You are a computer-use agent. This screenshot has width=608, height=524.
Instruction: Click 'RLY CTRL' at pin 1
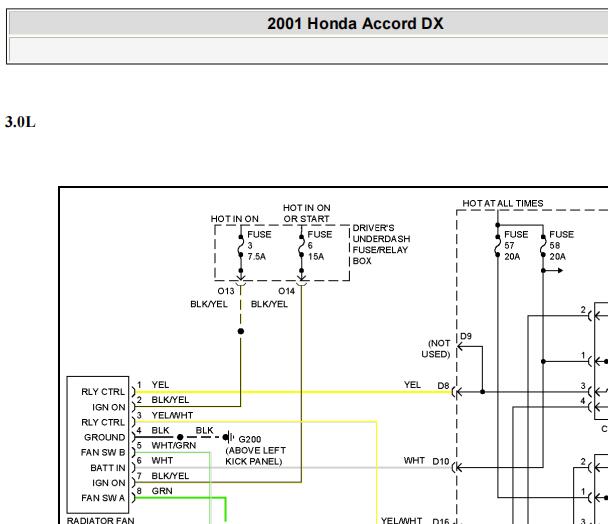point(103,392)
